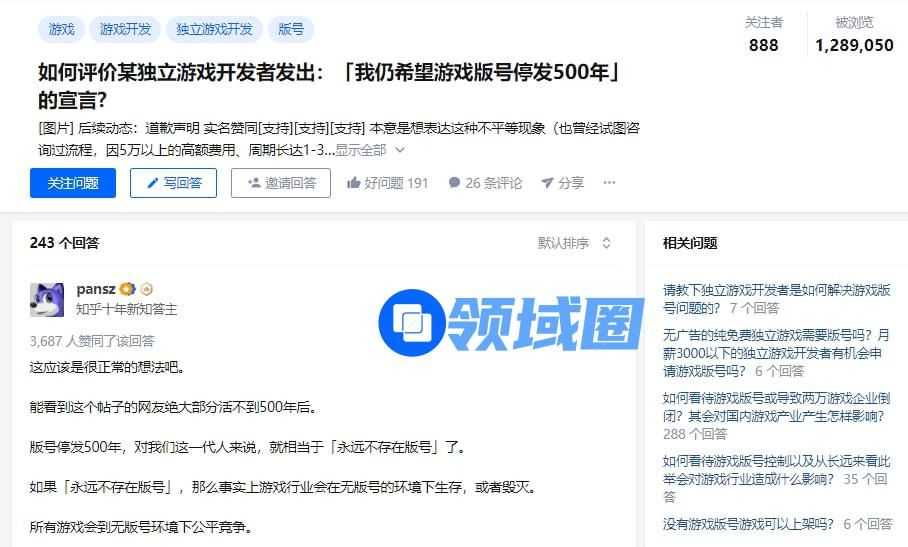
Task: Click the gold badge next to pansz
Action: click(x=127, y=288)
